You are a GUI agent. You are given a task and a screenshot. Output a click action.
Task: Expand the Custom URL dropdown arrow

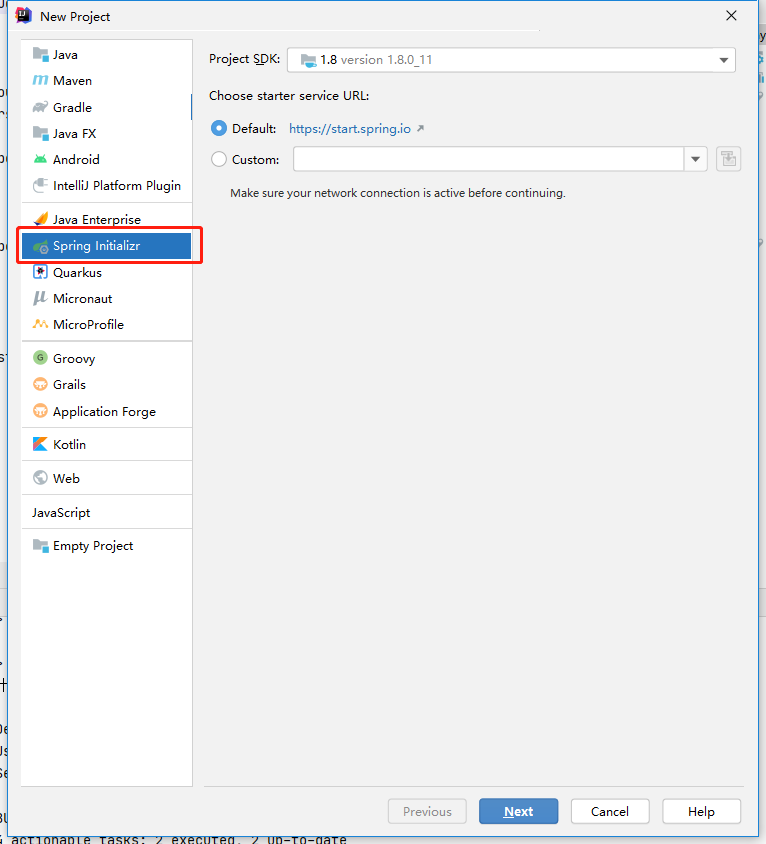695,159
